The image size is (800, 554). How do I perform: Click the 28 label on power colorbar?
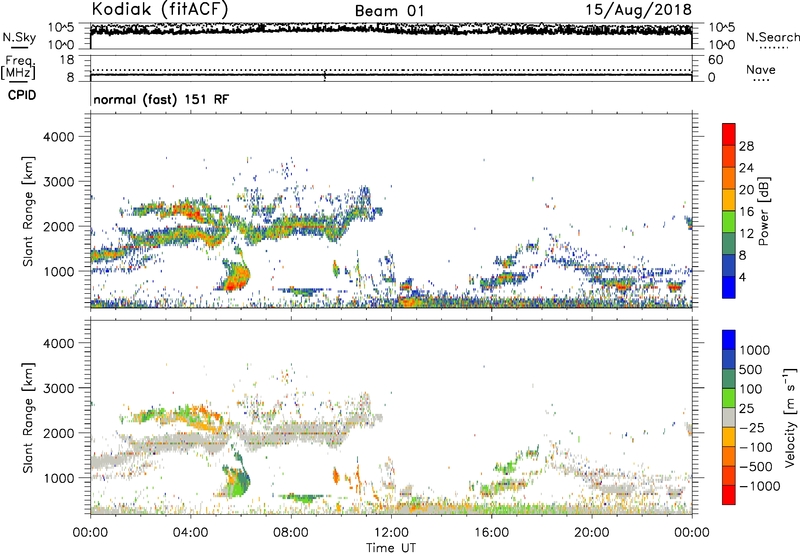(746, 146)
